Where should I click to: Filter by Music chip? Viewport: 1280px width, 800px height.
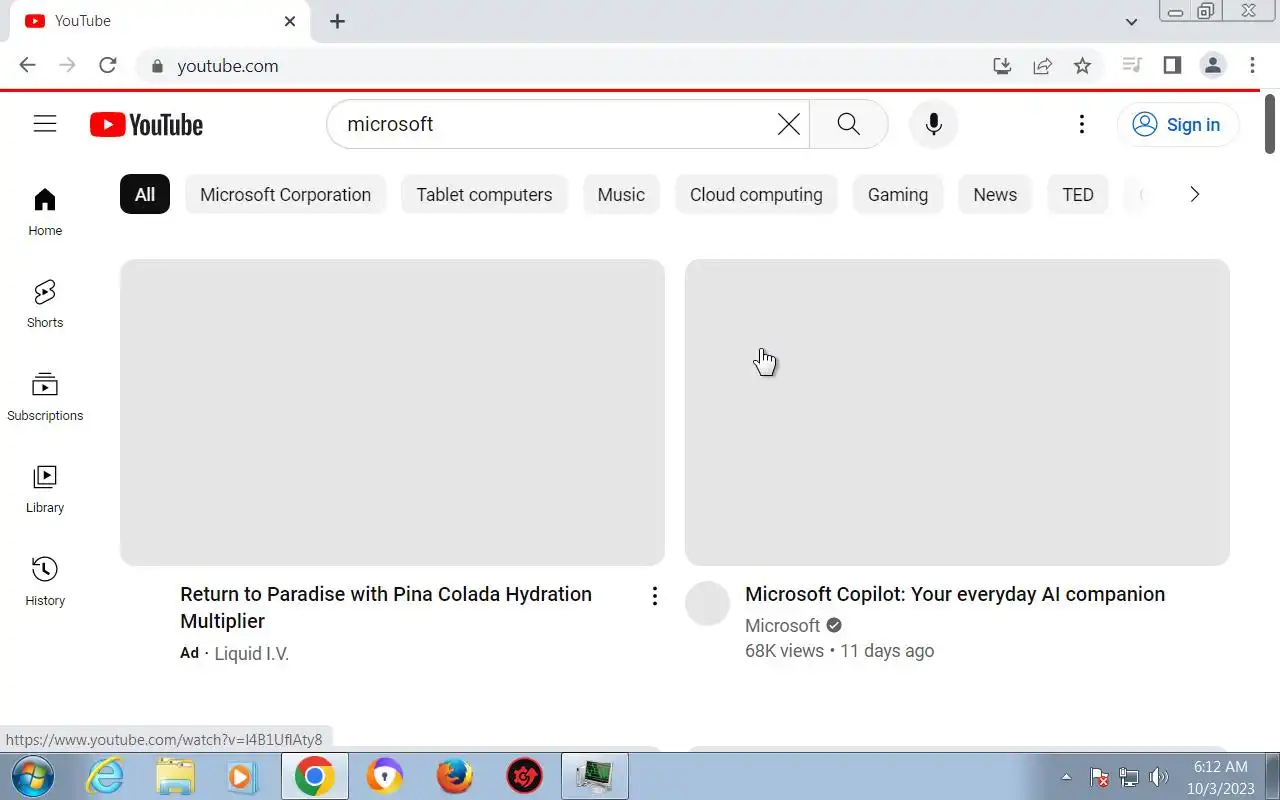pos(621,194)
